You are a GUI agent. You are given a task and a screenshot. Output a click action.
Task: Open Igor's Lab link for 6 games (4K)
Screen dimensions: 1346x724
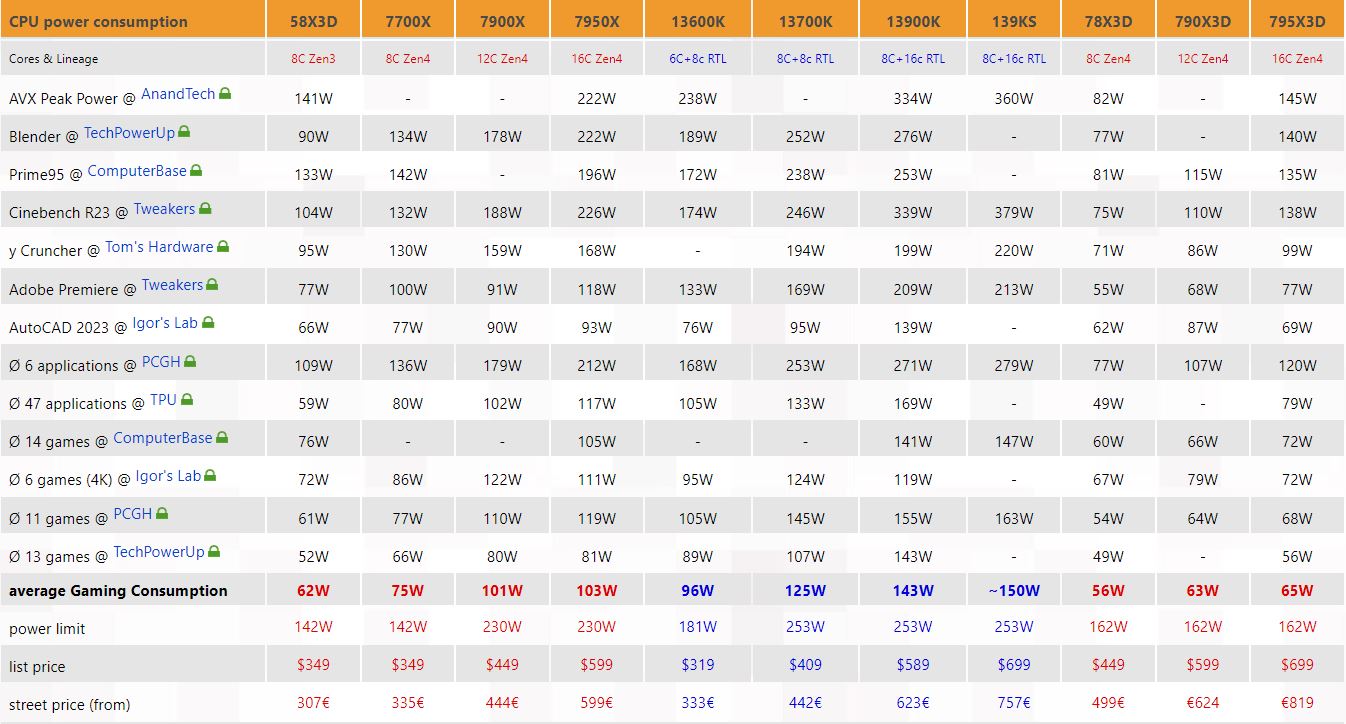168,475
